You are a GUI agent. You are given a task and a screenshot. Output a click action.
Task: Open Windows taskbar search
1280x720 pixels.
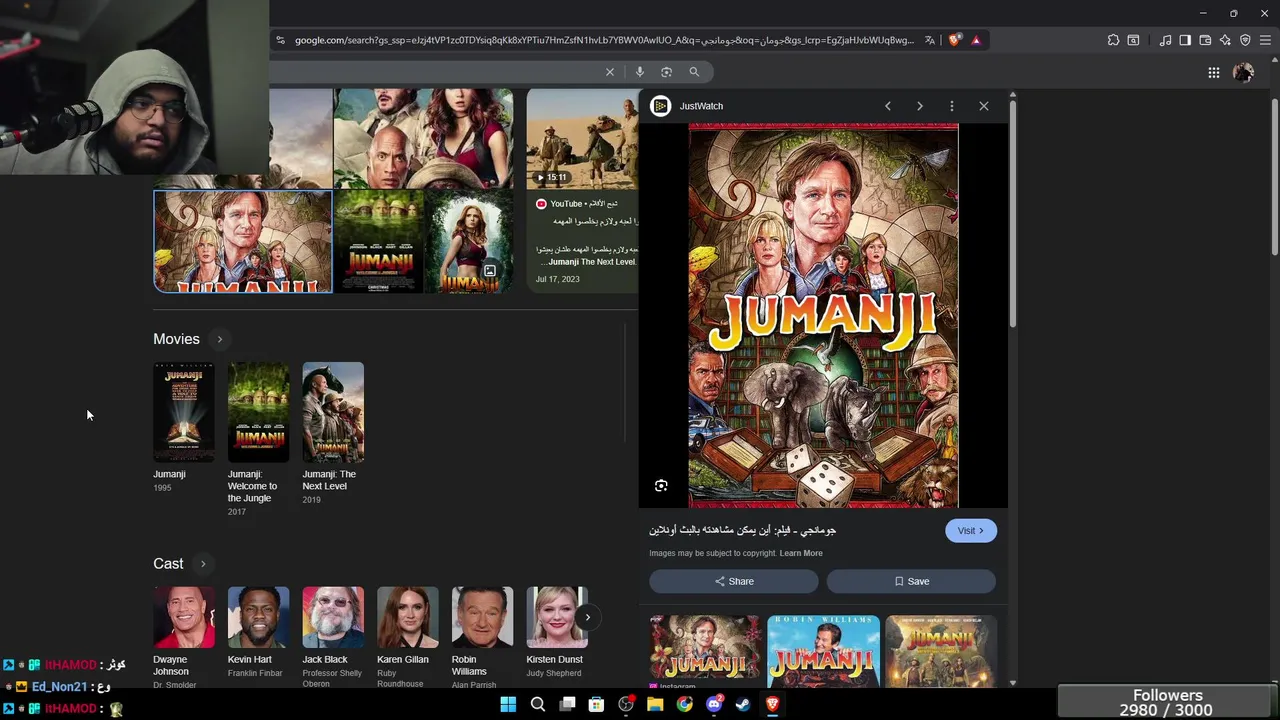538,704
